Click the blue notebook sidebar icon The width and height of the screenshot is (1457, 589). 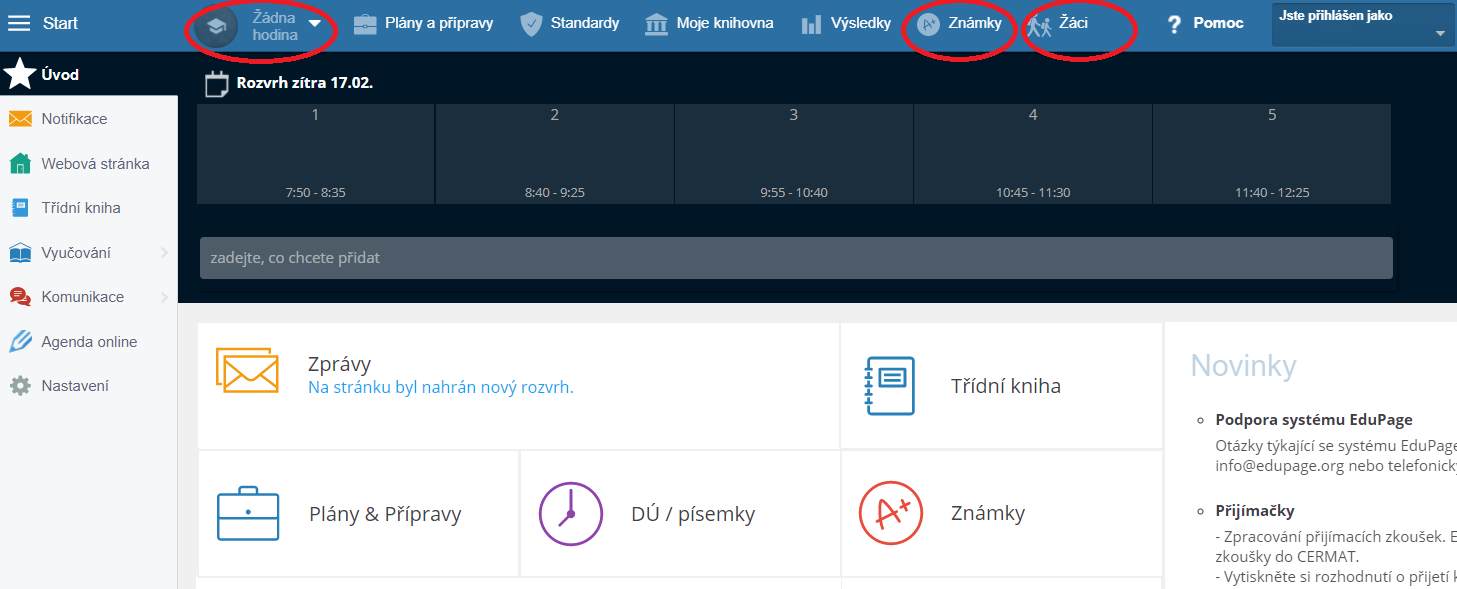tap(20, 208)
